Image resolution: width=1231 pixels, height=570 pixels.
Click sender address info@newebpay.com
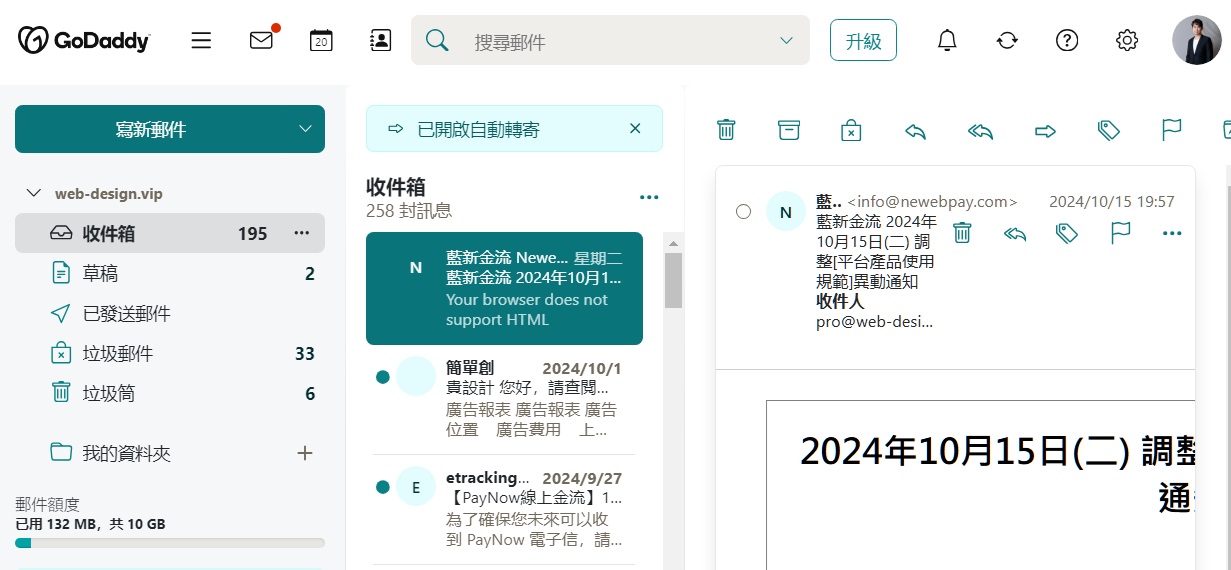[932, 202]
